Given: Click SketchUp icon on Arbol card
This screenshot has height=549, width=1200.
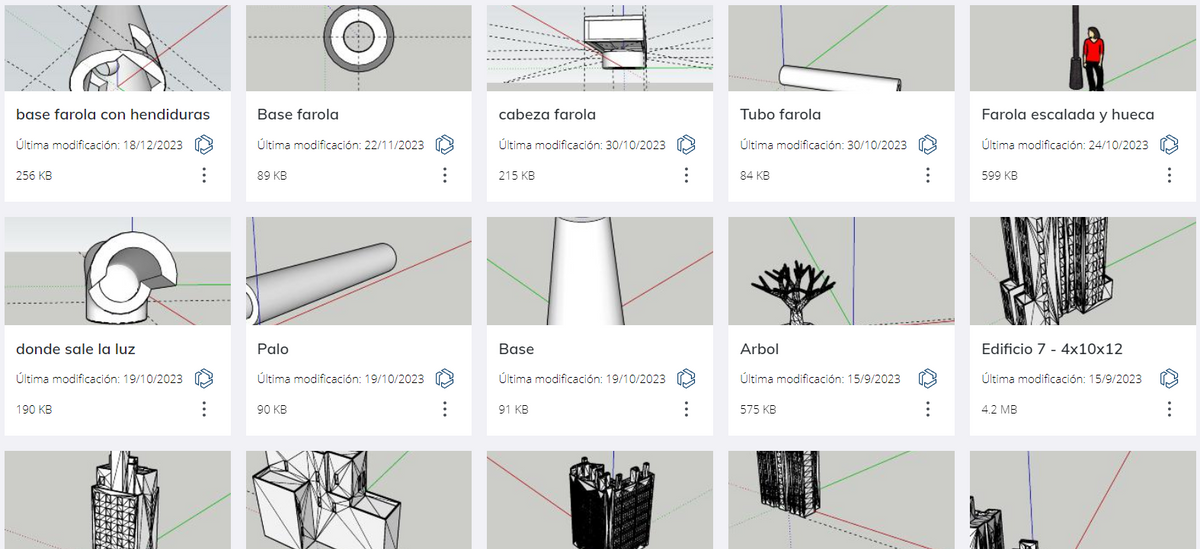Looking at the screenshot, I should point(928,379).
